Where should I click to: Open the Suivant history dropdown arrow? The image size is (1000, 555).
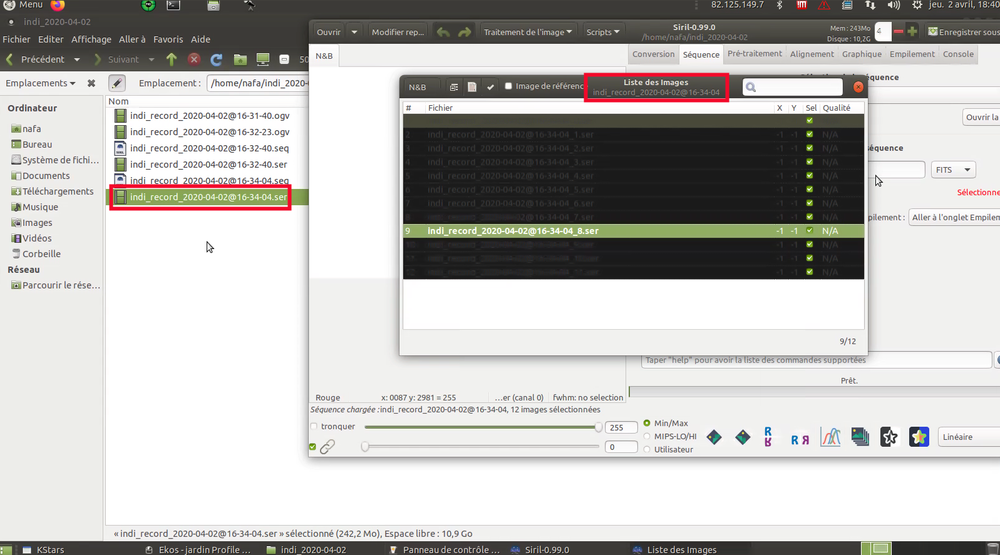pyautogui.click(x=151, y=59)
